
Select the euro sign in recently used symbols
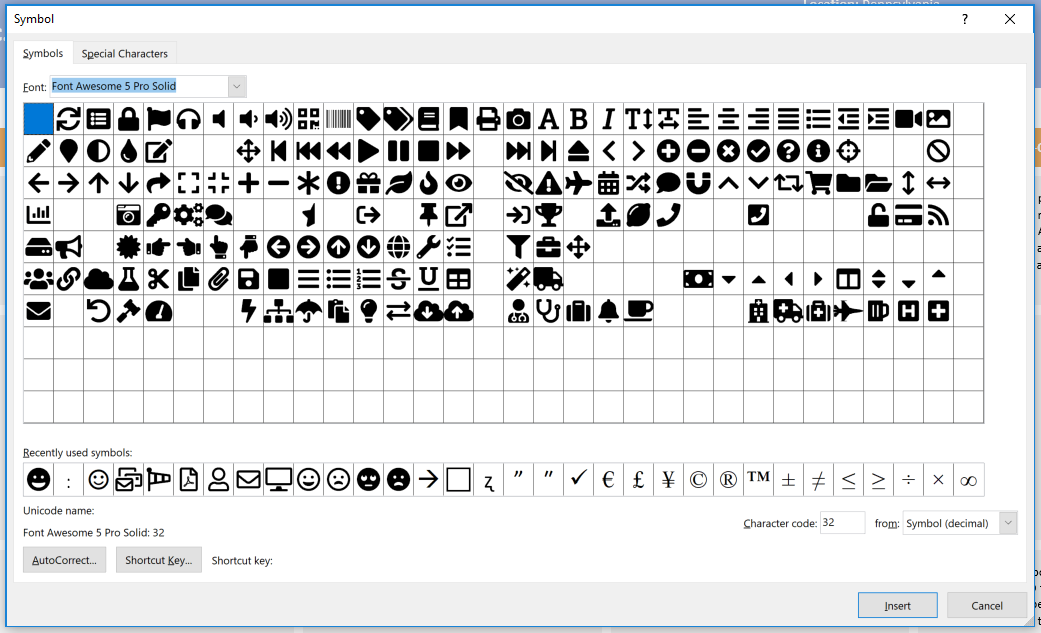point(608,479)
